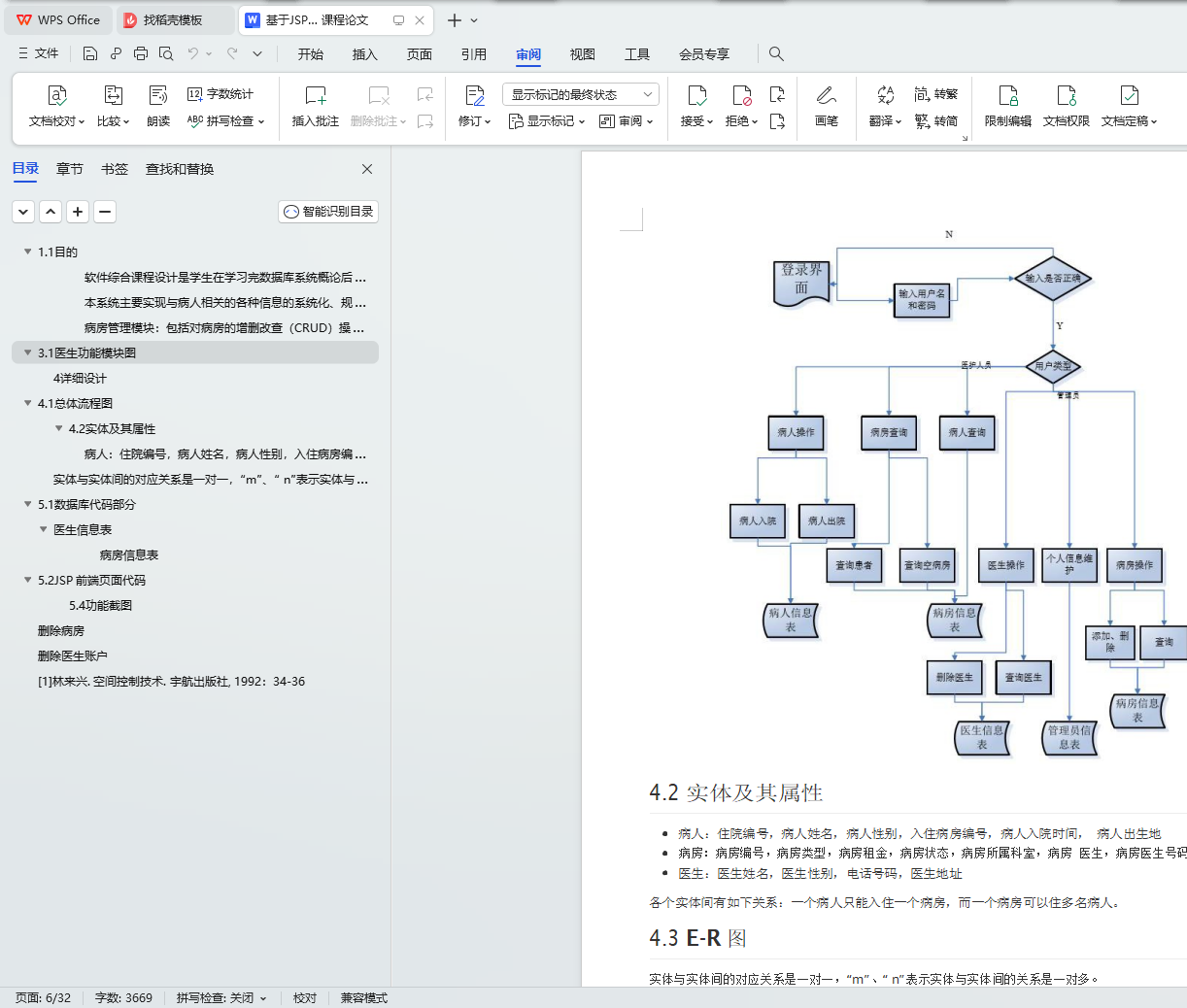Open the 会员专享 tab

coord(704,54)
